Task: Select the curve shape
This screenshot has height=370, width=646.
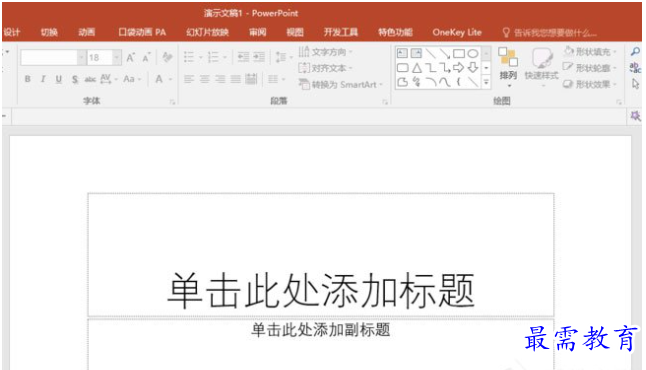Action: coord(445,82)
